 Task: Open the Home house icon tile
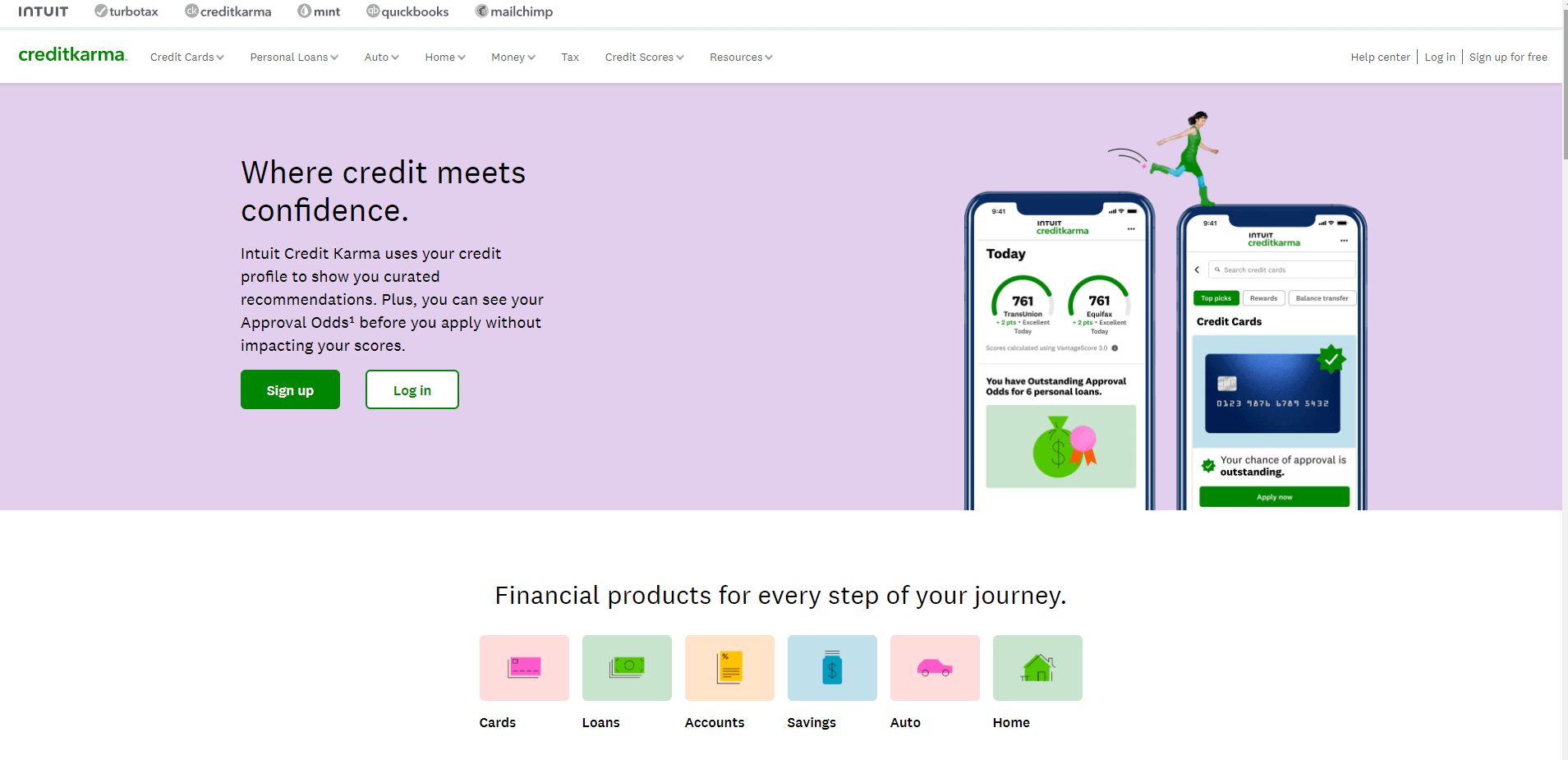(x=1037, y=667)
